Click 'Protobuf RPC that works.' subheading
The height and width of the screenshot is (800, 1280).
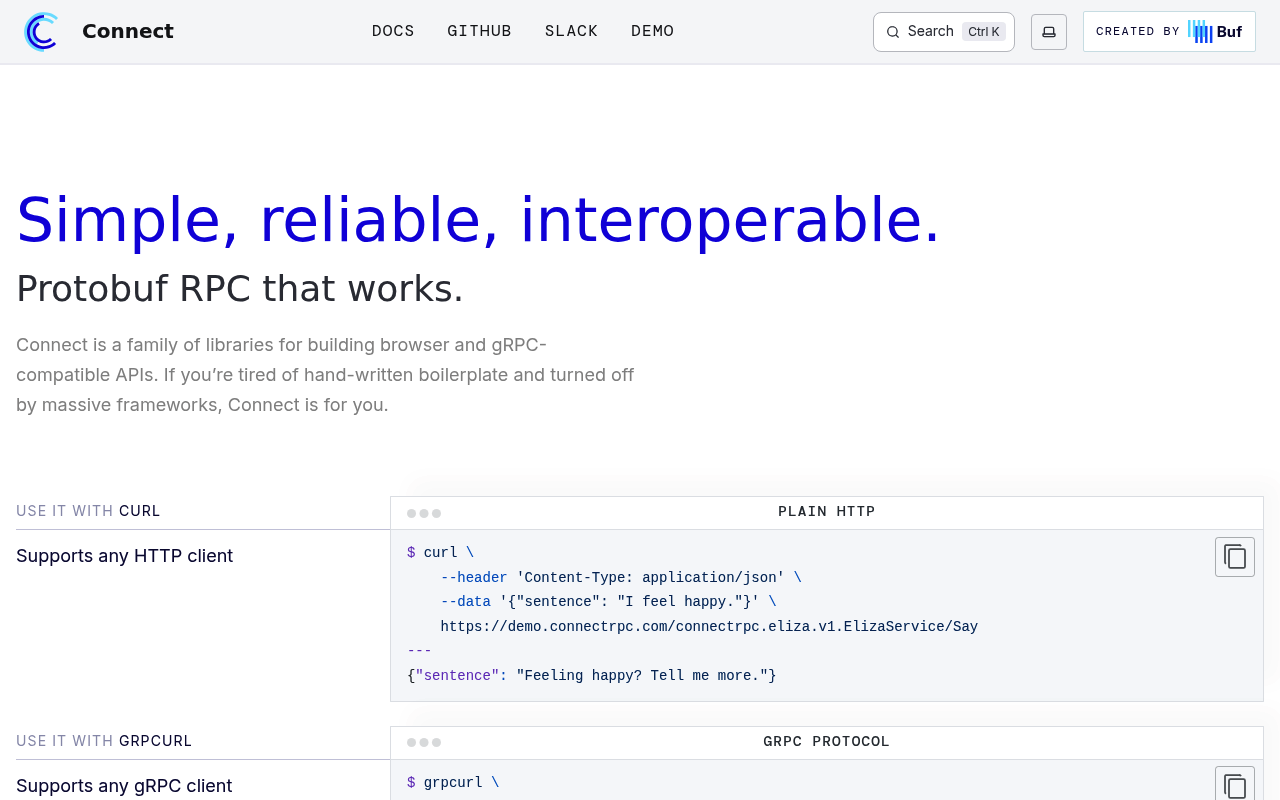click(x=240, y=289)
